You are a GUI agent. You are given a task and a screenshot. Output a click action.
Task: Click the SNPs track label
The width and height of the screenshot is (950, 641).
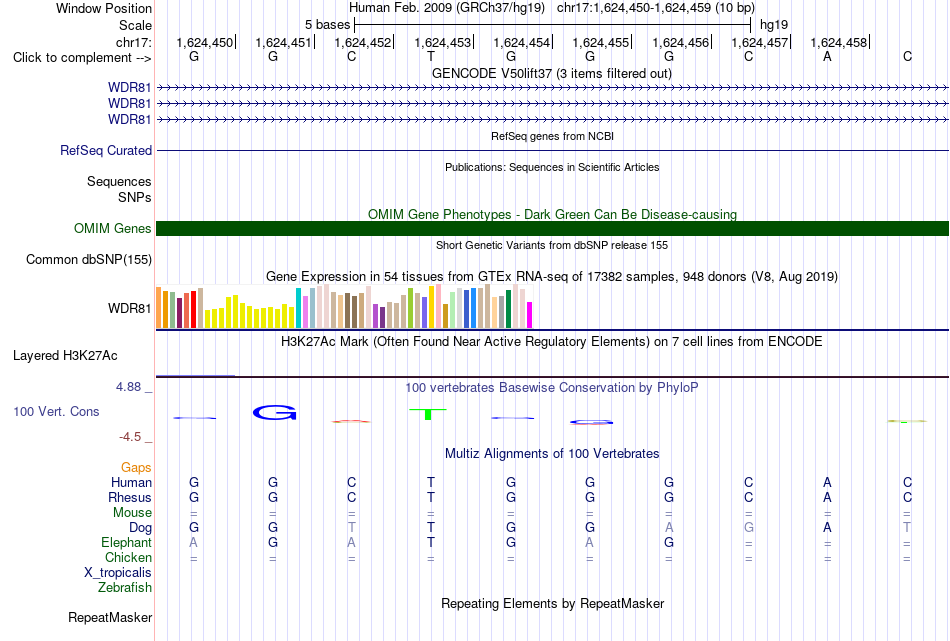tap(135, 197)
